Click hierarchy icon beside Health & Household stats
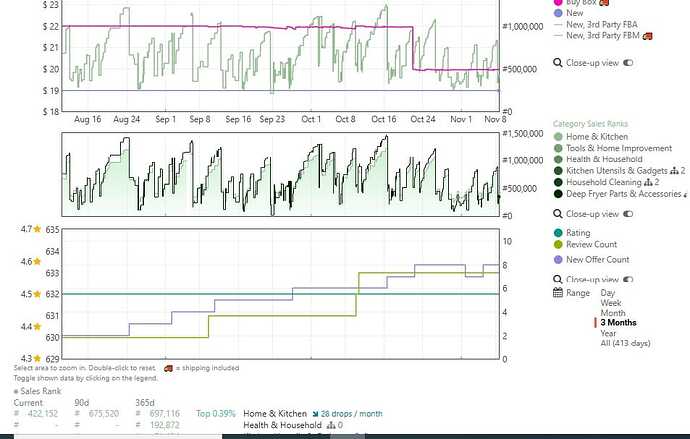 (x=331, y=425)
